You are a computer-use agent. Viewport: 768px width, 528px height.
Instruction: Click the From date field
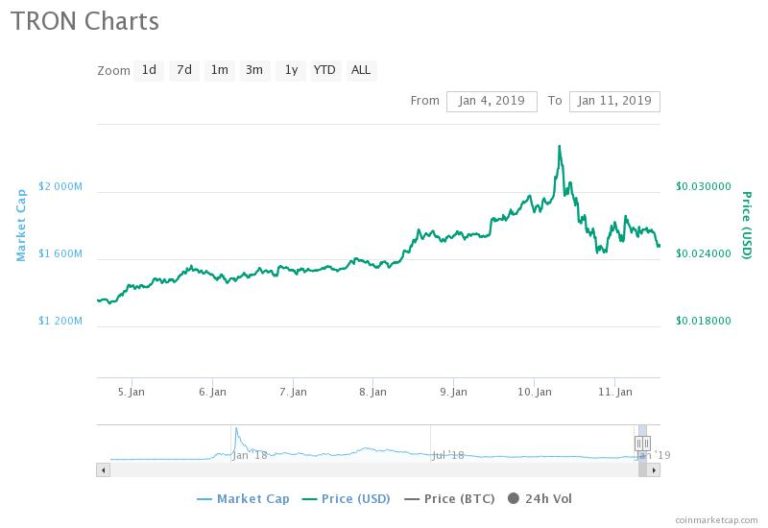tap(492, 101)
